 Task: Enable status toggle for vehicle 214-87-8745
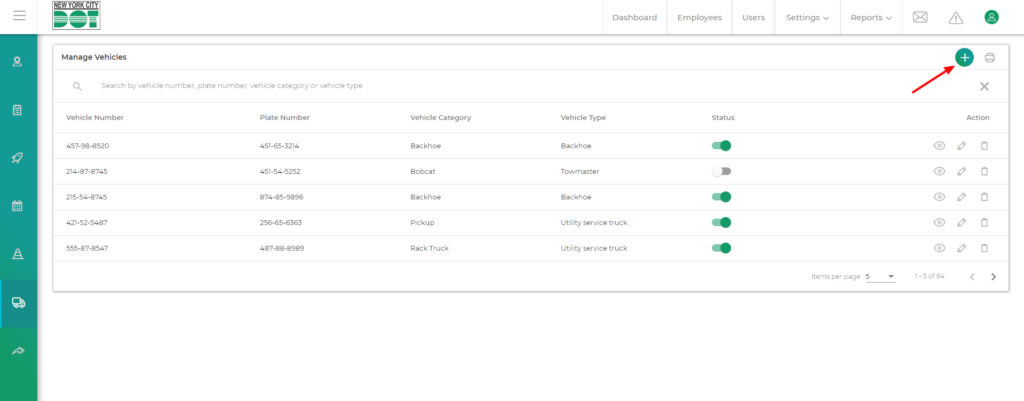[x=721, y=171]
